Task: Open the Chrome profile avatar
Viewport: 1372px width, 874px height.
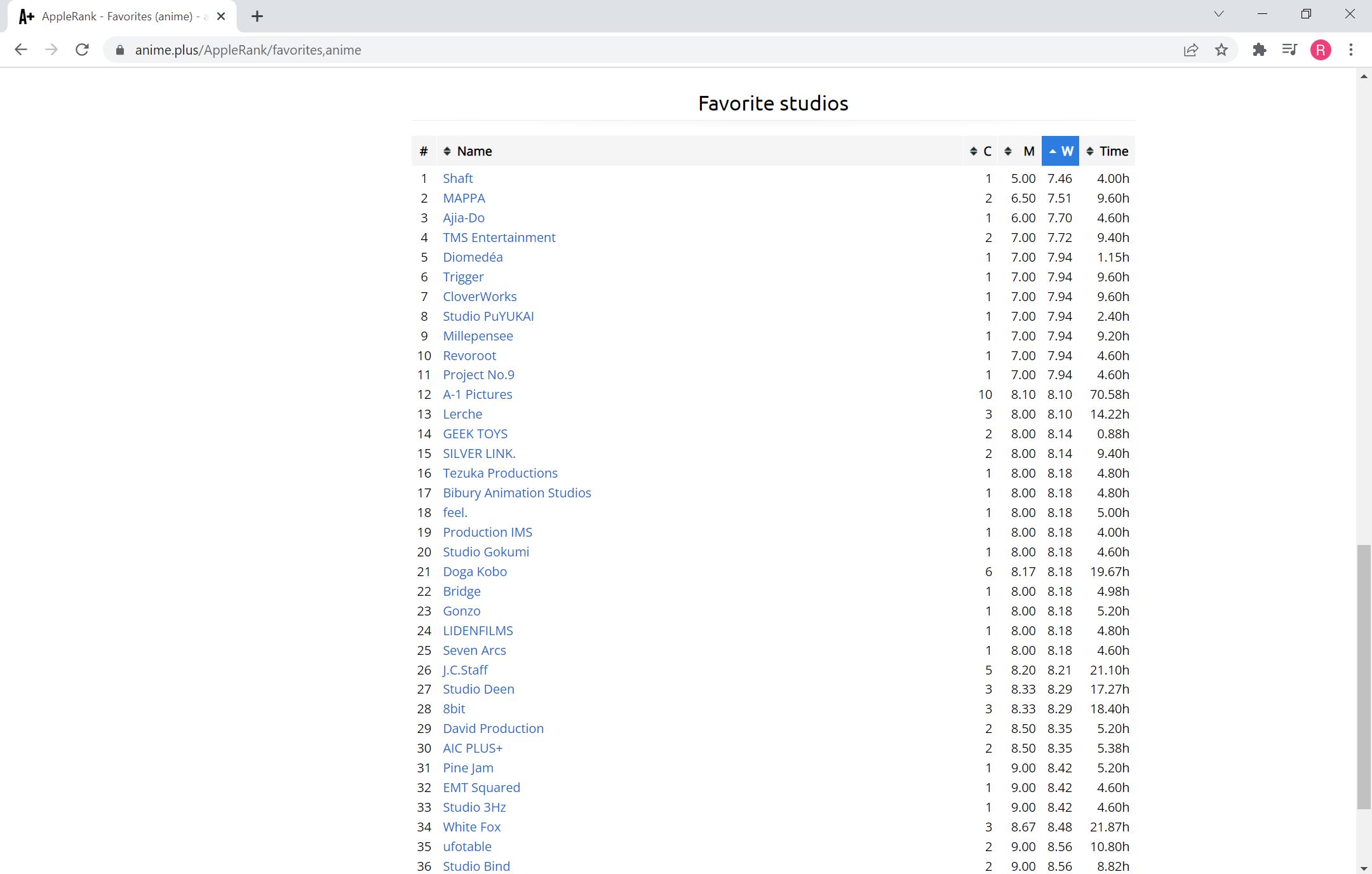Action: pos(1320,50)
